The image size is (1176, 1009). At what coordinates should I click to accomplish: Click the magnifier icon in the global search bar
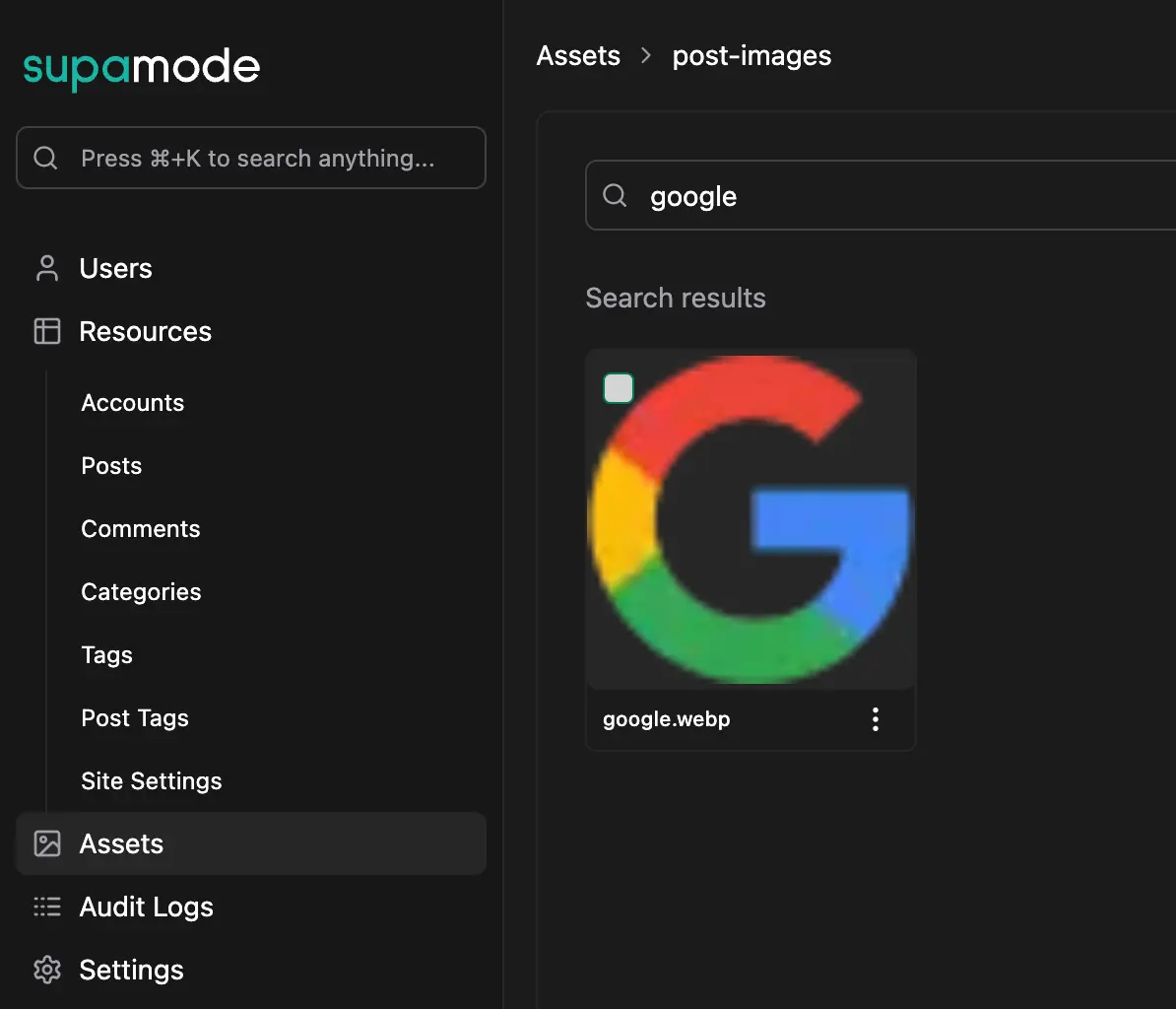pyautogui.click(x=44, y=158)
